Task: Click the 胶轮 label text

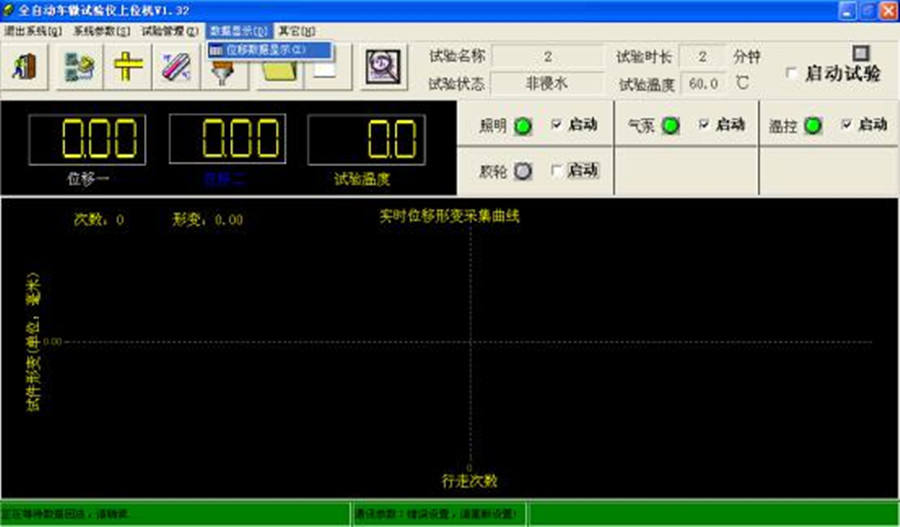Action: (x=493, y=171)
